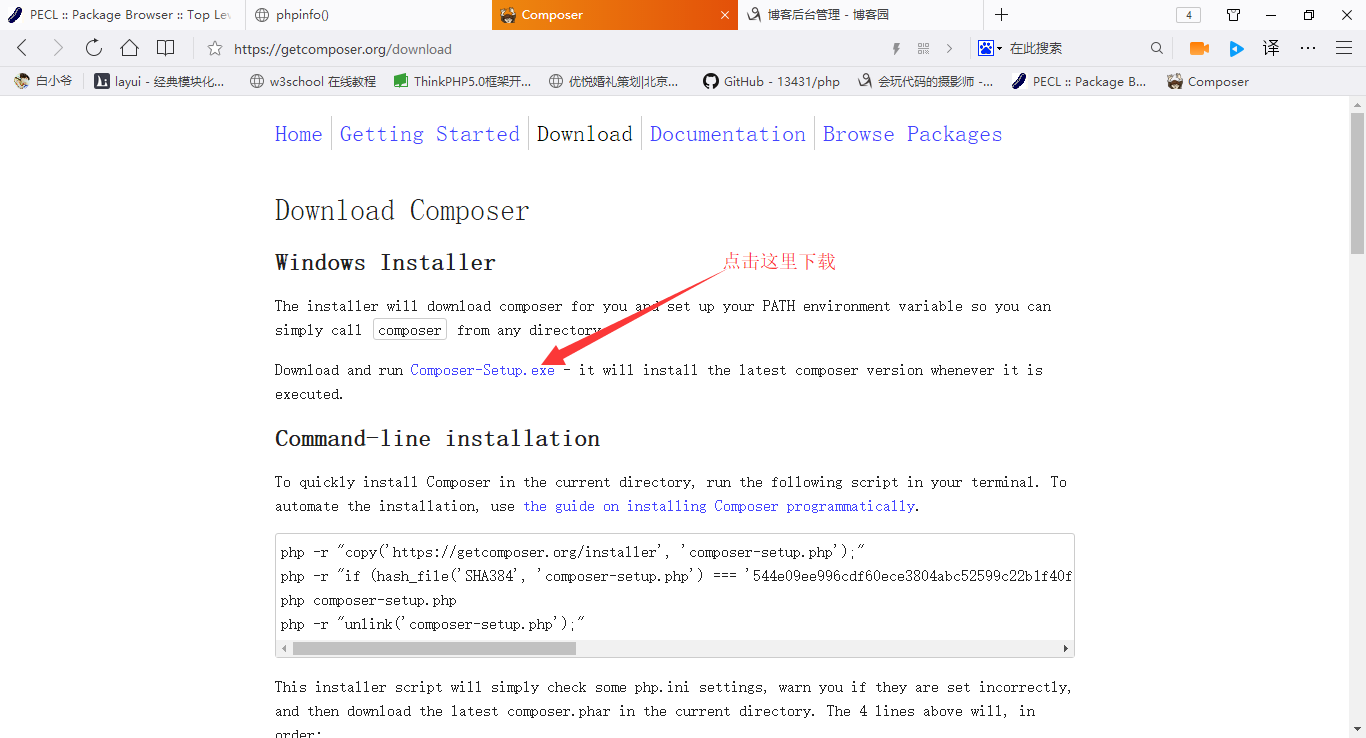Screen dimensions: 1366x738
Task: Restore down the browser window
Action: 1309,15
